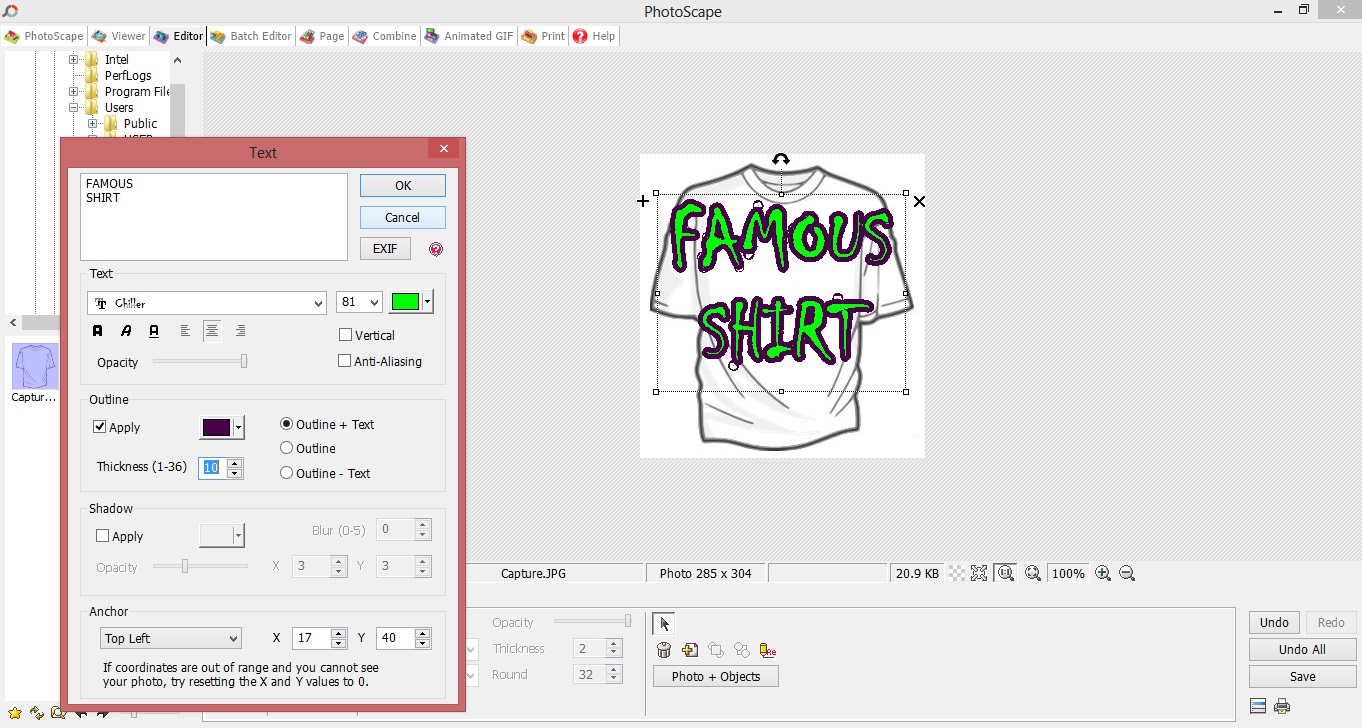This screenshot has width=1362, height=728.
Task: Click the red help icon beside EXIF
Action: coord(435,249)
